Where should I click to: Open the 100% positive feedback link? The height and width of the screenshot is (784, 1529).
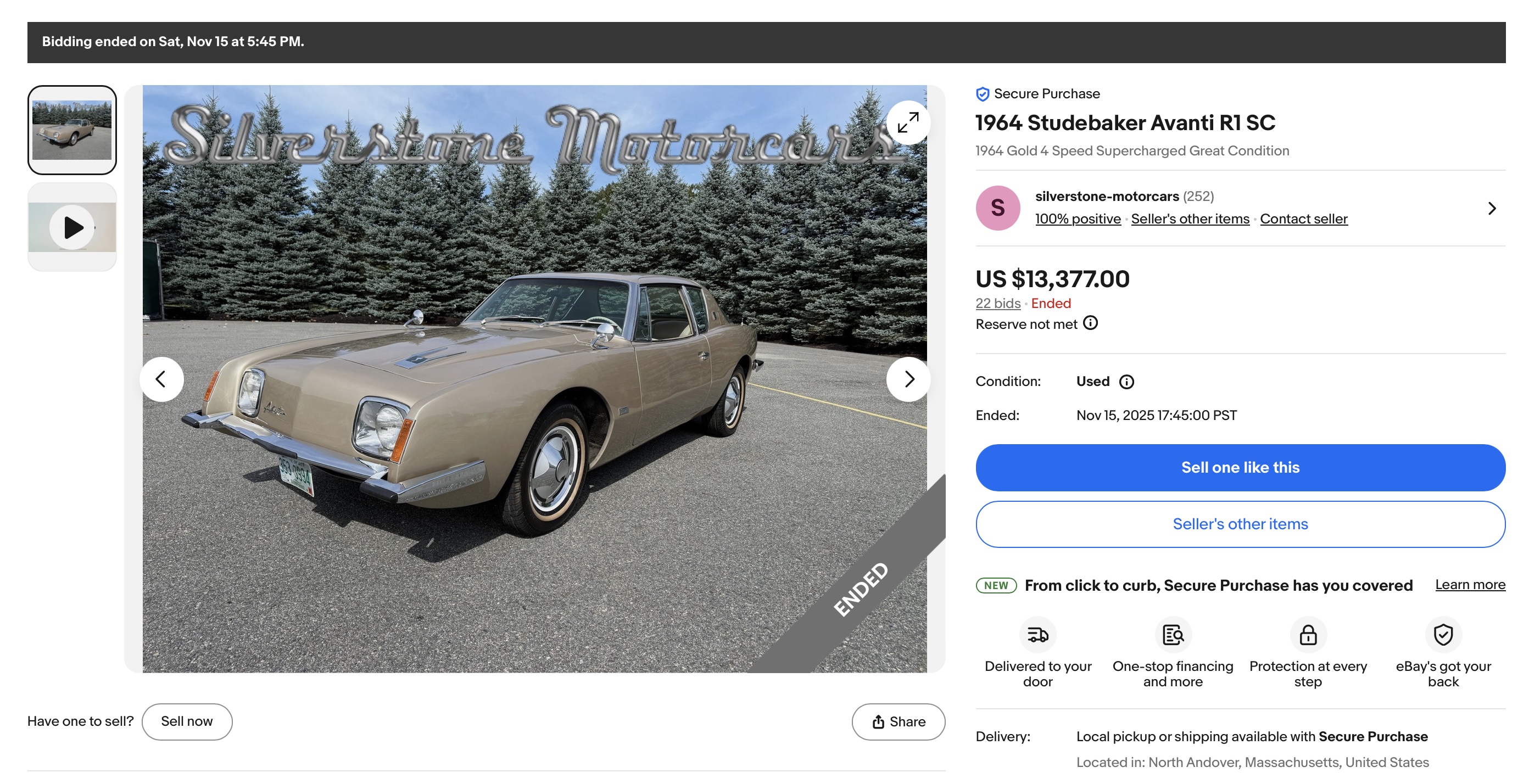pos(1078,219)
